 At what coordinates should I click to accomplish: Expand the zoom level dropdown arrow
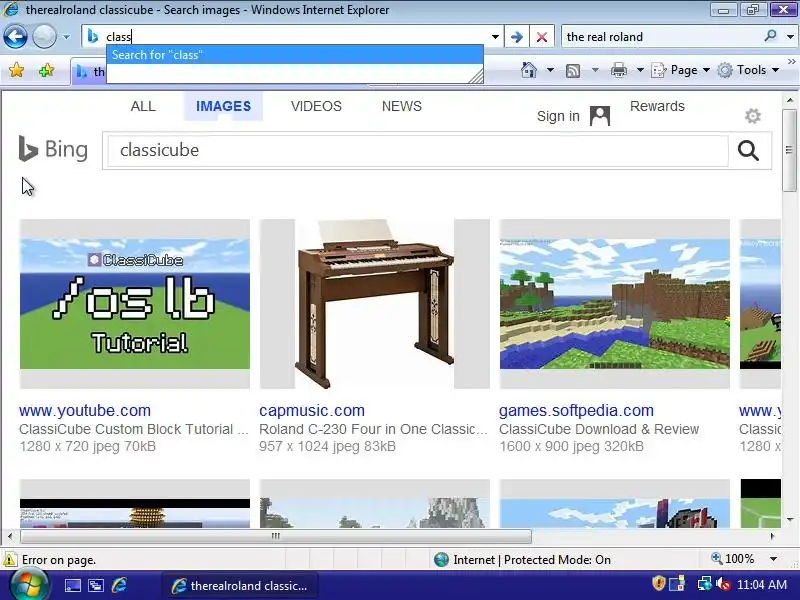tap(773, 559)
